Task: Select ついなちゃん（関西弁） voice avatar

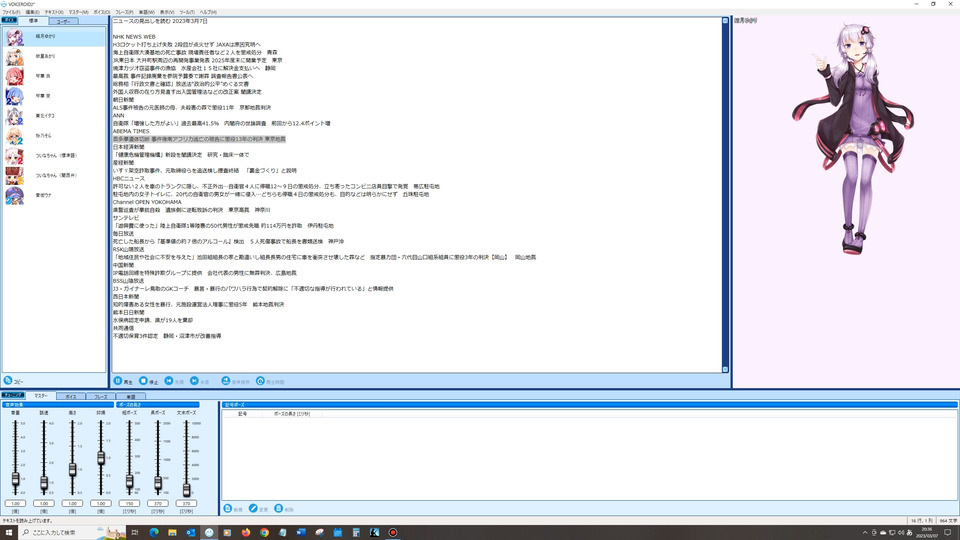Action: pos(15,176)
